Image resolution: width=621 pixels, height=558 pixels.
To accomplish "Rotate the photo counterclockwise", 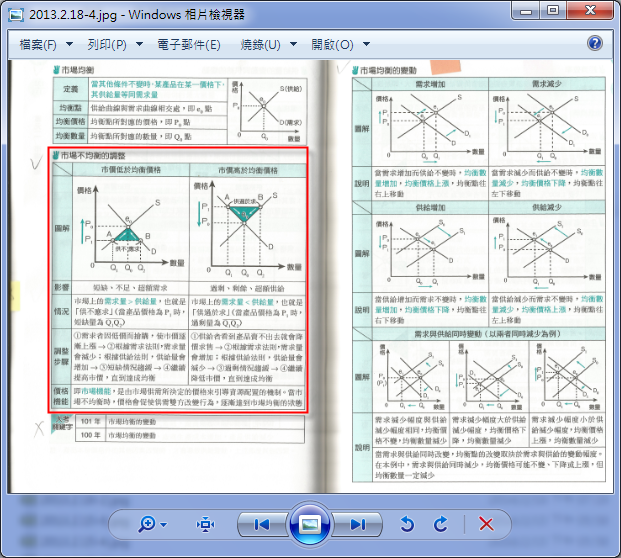I will 407,524.
